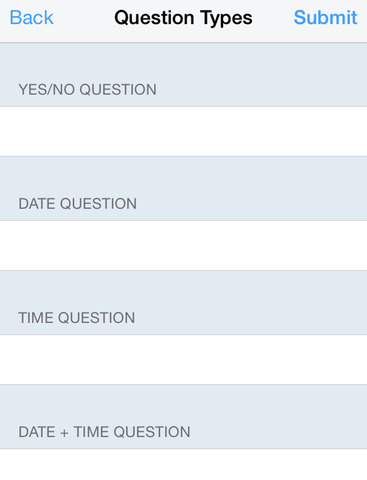Open the time picker cell for Time Question
Image resolution: width=367 pixels, height=480 pixels.
[x=183, y=360]
